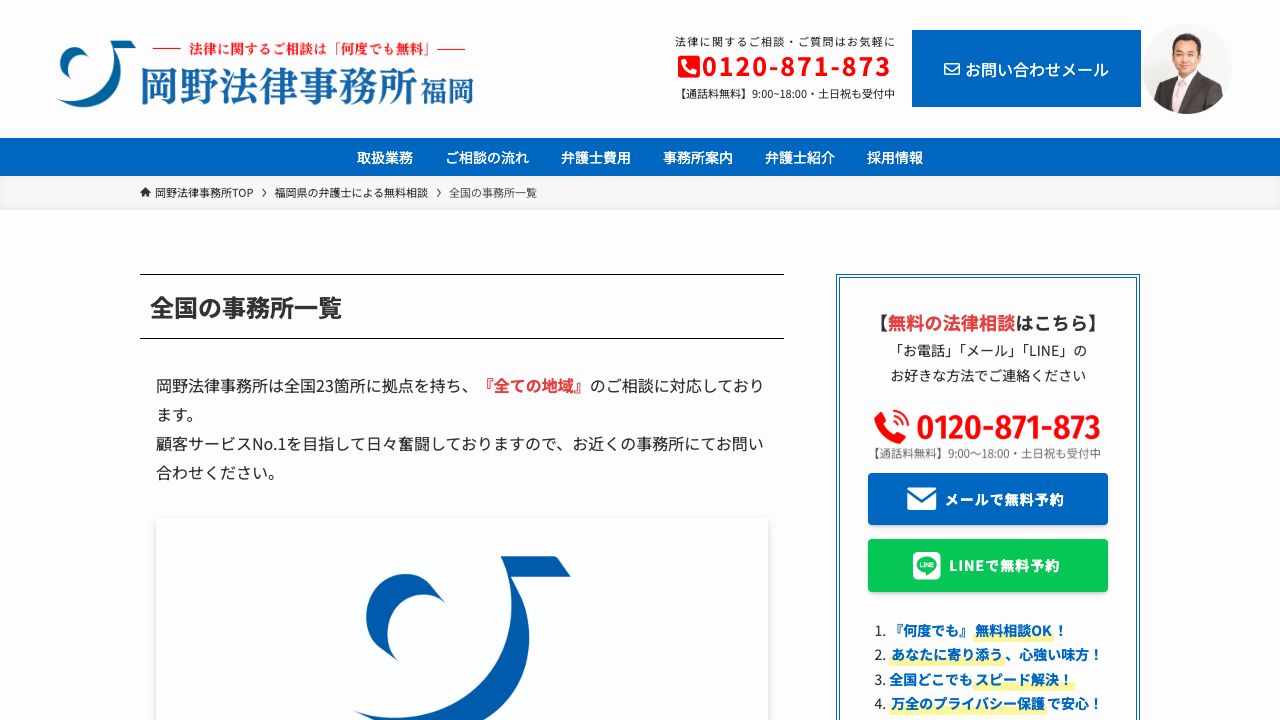This screenshot has width=1280, height=720.
Task: Click the 『全ての地域』 red link in body text
Action: (534, 386)
